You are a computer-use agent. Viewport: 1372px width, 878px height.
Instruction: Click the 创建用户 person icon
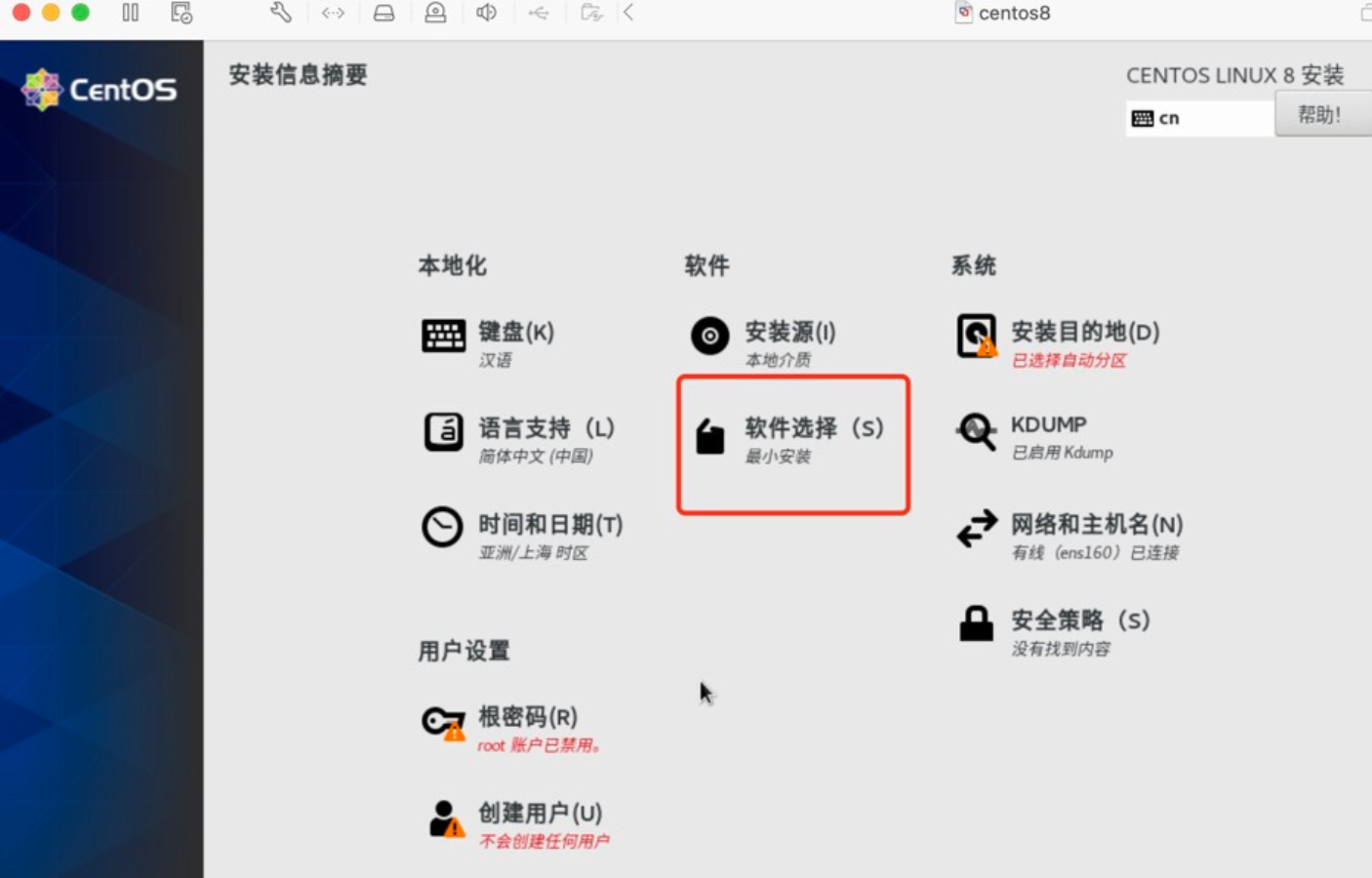point(446,818)
